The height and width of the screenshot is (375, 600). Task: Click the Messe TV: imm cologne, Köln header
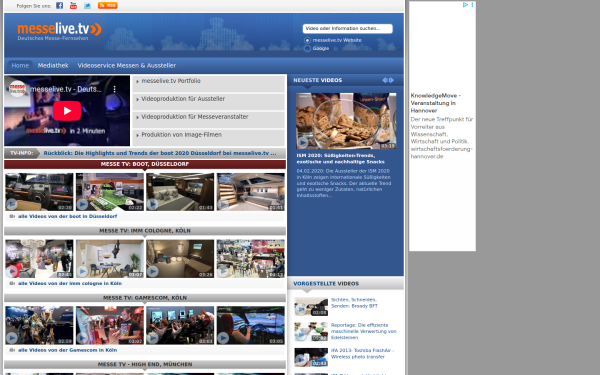point(145,231)
